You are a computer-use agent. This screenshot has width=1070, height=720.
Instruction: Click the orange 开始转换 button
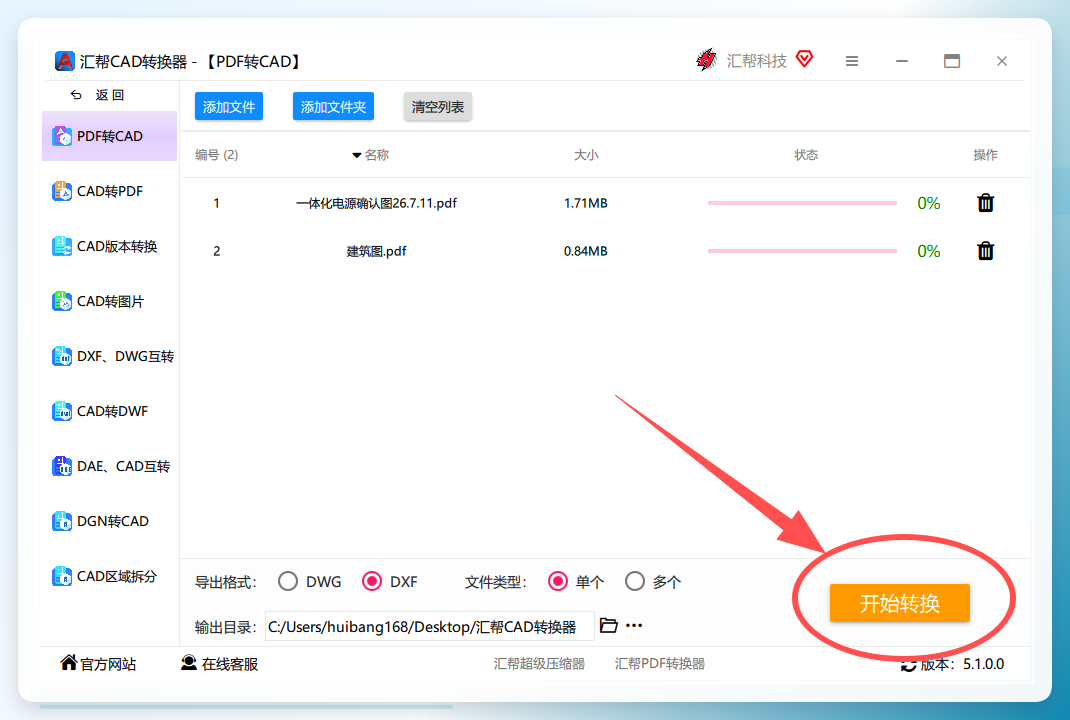899,603
